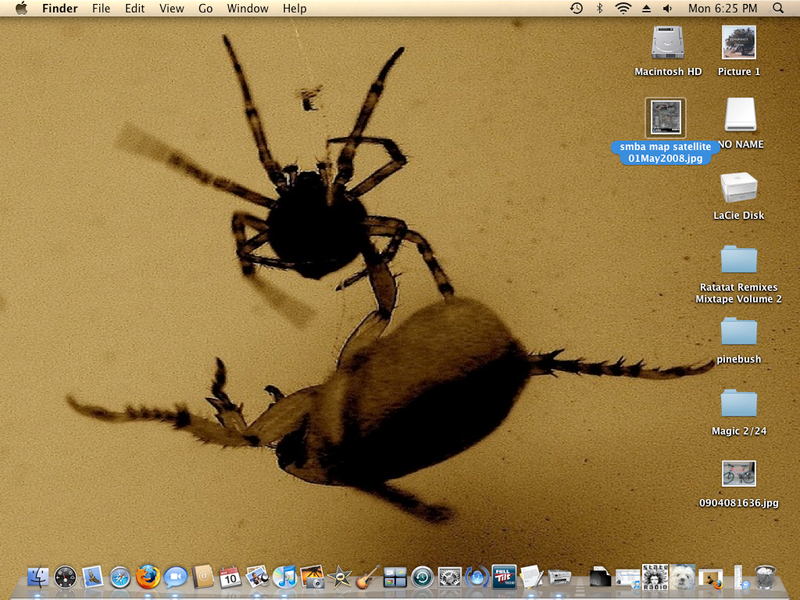Open Bluetooth status menu
Viewport: 800px width, 600px height.
click(600, 8)
